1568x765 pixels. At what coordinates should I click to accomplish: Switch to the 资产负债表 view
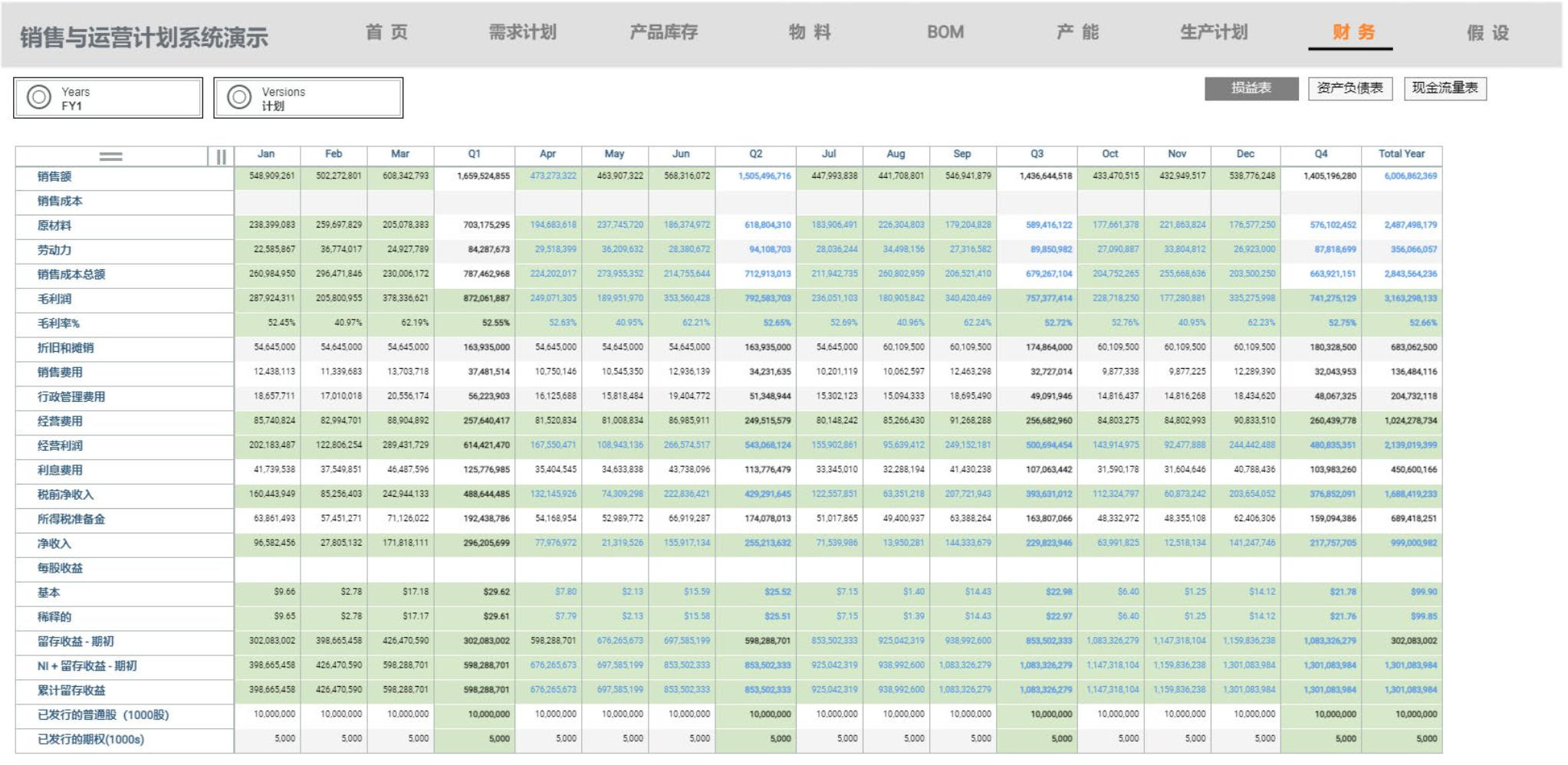[1349, 88]
